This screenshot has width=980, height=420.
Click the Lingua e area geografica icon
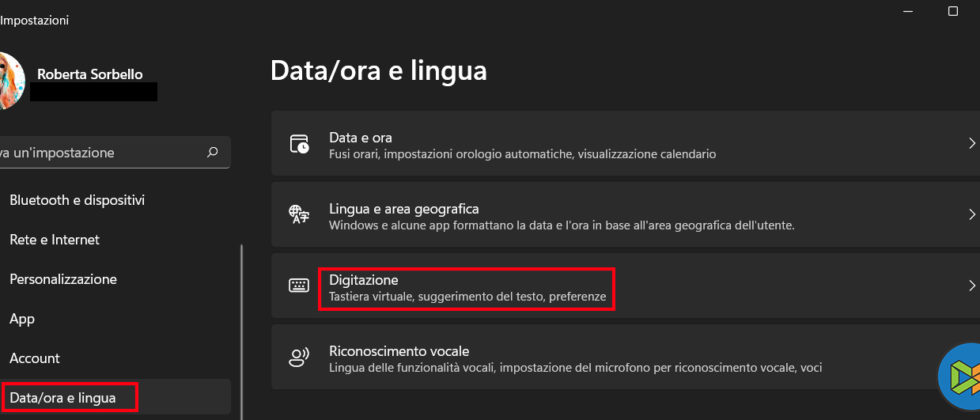click(299, 214)
